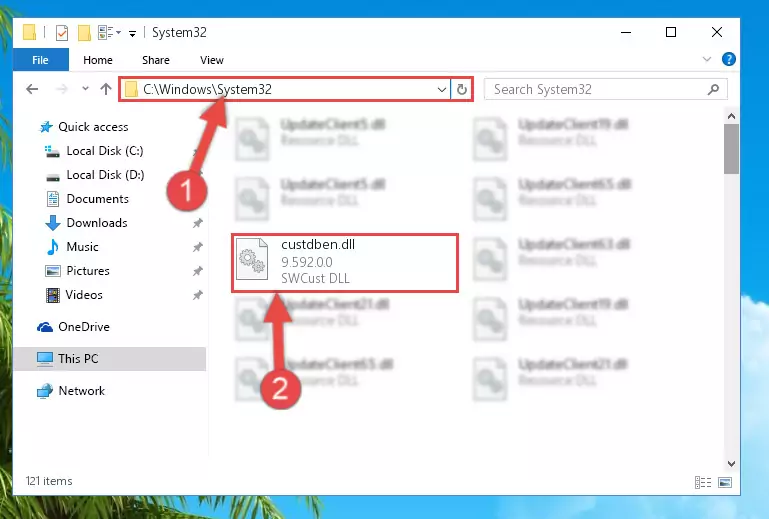Click the pin icon next to Pictures

tap(198, 271)
